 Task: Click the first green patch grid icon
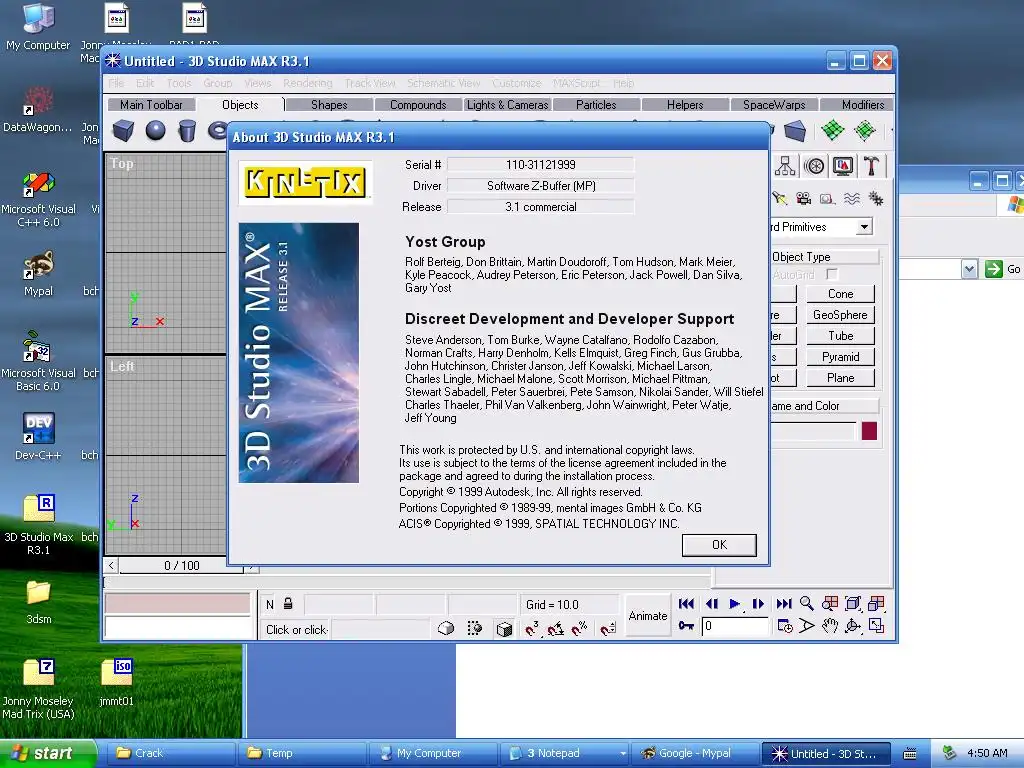[x=833, y=131]
